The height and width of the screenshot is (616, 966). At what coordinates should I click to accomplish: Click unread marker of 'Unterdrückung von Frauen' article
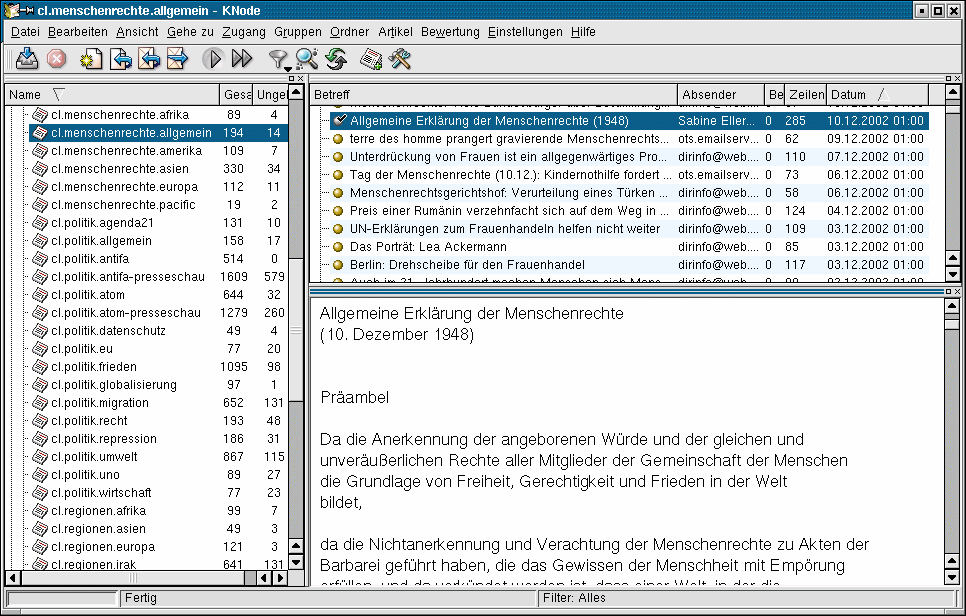click(x=338, y=157)
